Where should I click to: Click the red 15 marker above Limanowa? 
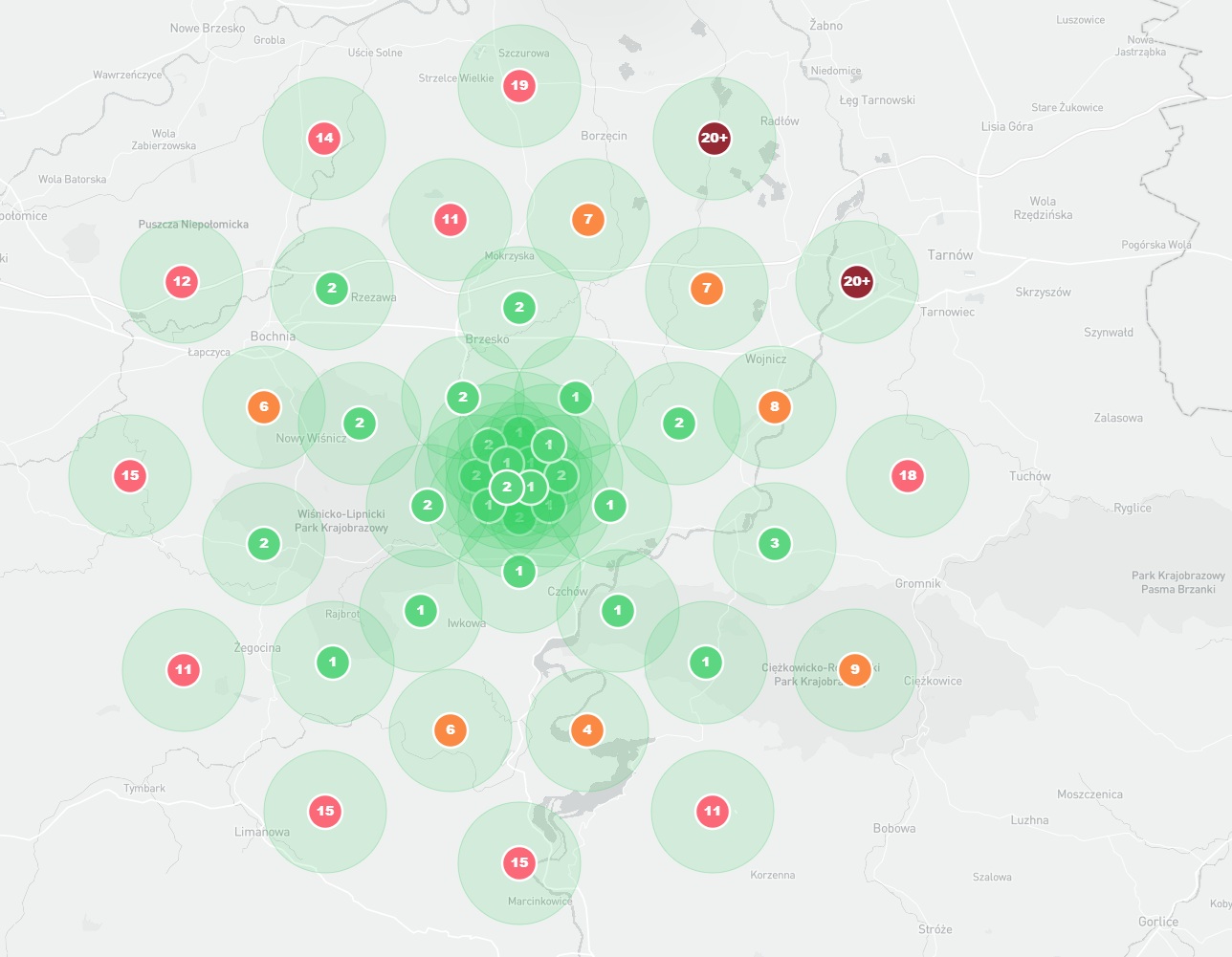pyautogui.click(x=325, y=812)
